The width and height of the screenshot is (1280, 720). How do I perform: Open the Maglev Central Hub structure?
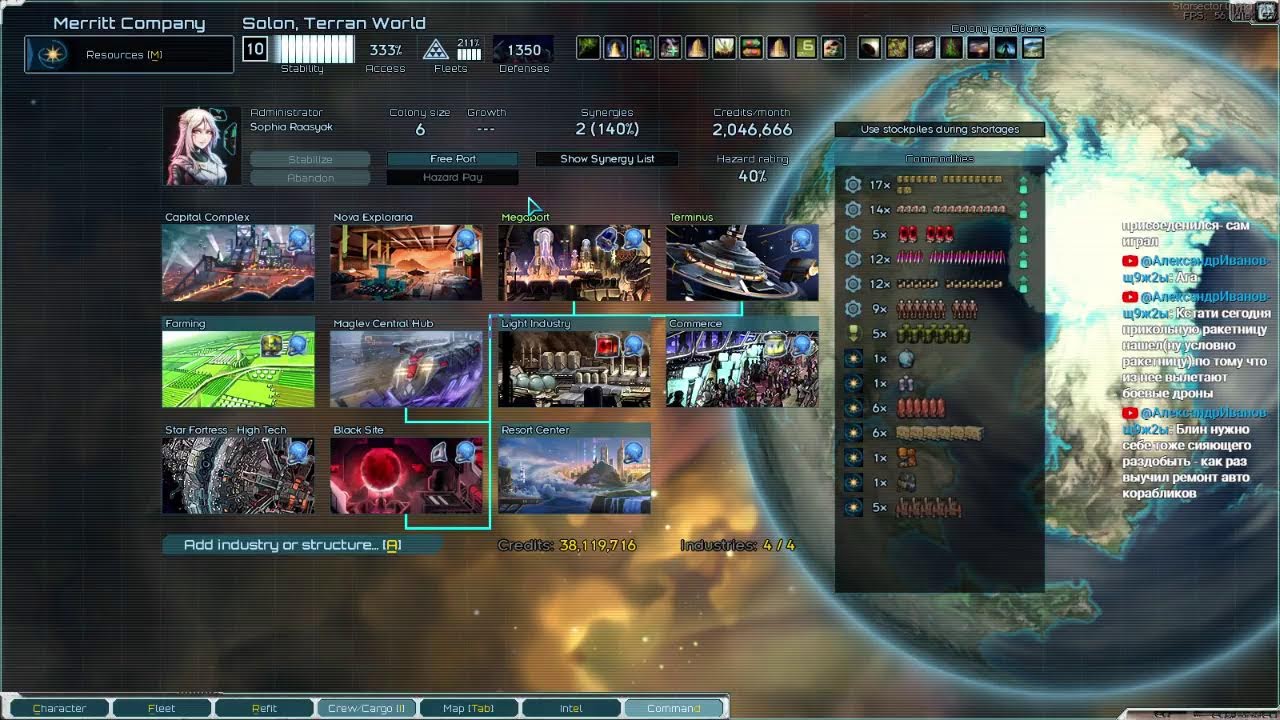[x=406, y=369]
